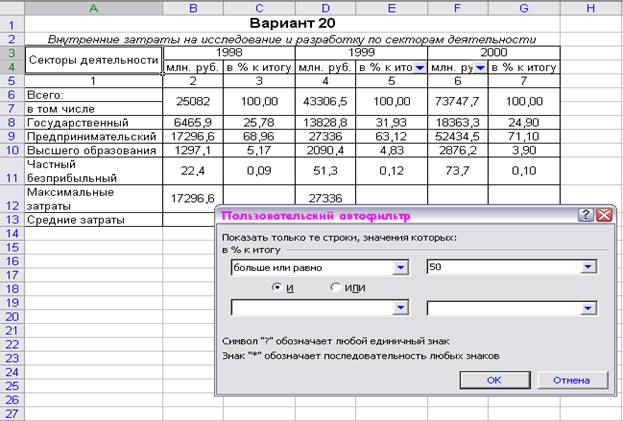This screenshot has height=421, width=623.
Task: Click the empty second value field
Action: tap(504, 308)
